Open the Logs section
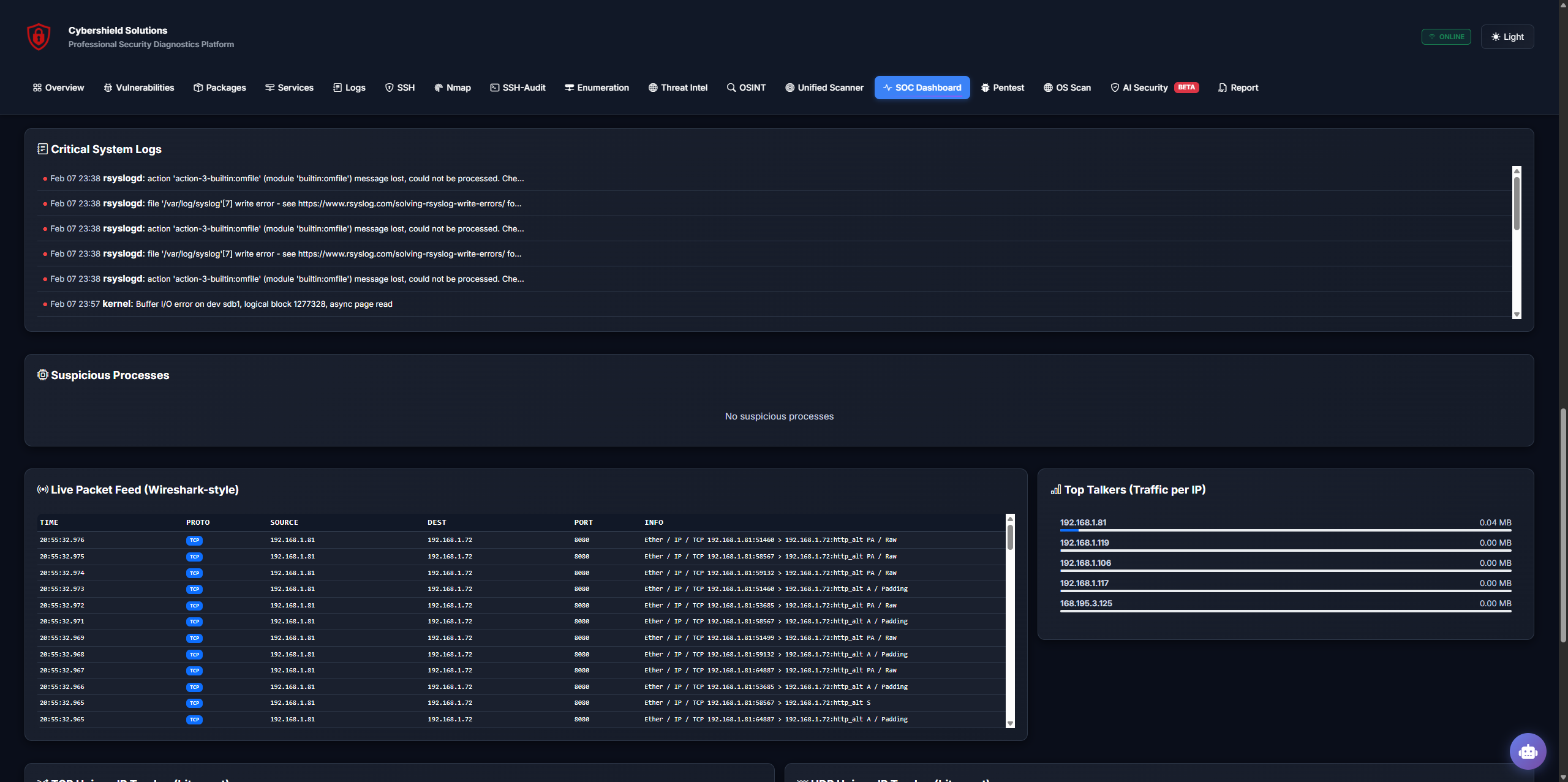This screenshot has width=1568, height=782. [x=349, y=88]
